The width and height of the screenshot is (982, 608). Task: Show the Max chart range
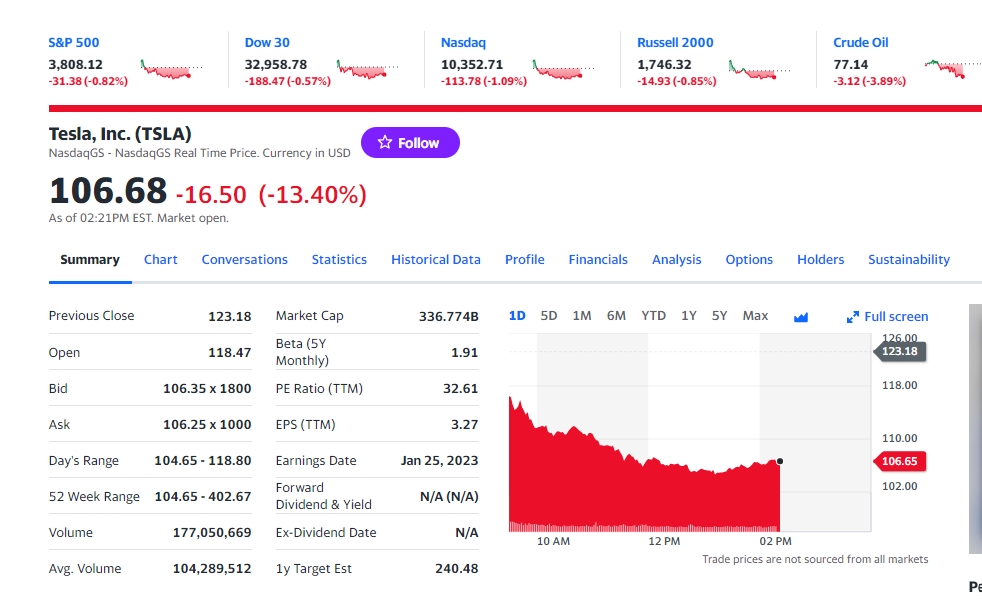click(x=755, y=316)
